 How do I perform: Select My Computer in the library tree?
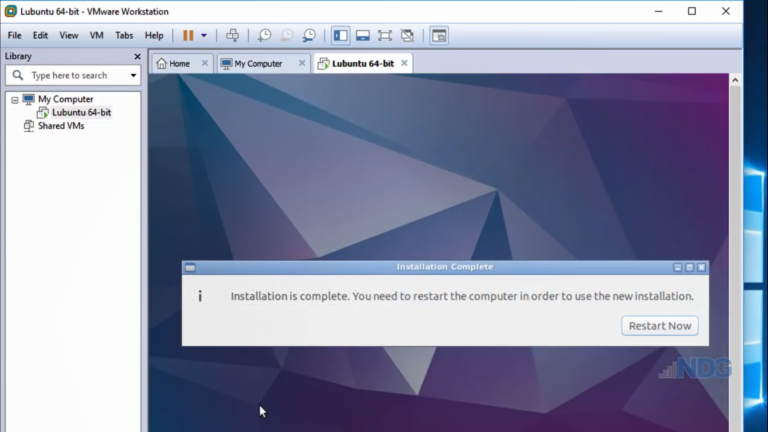pos(65,99)
